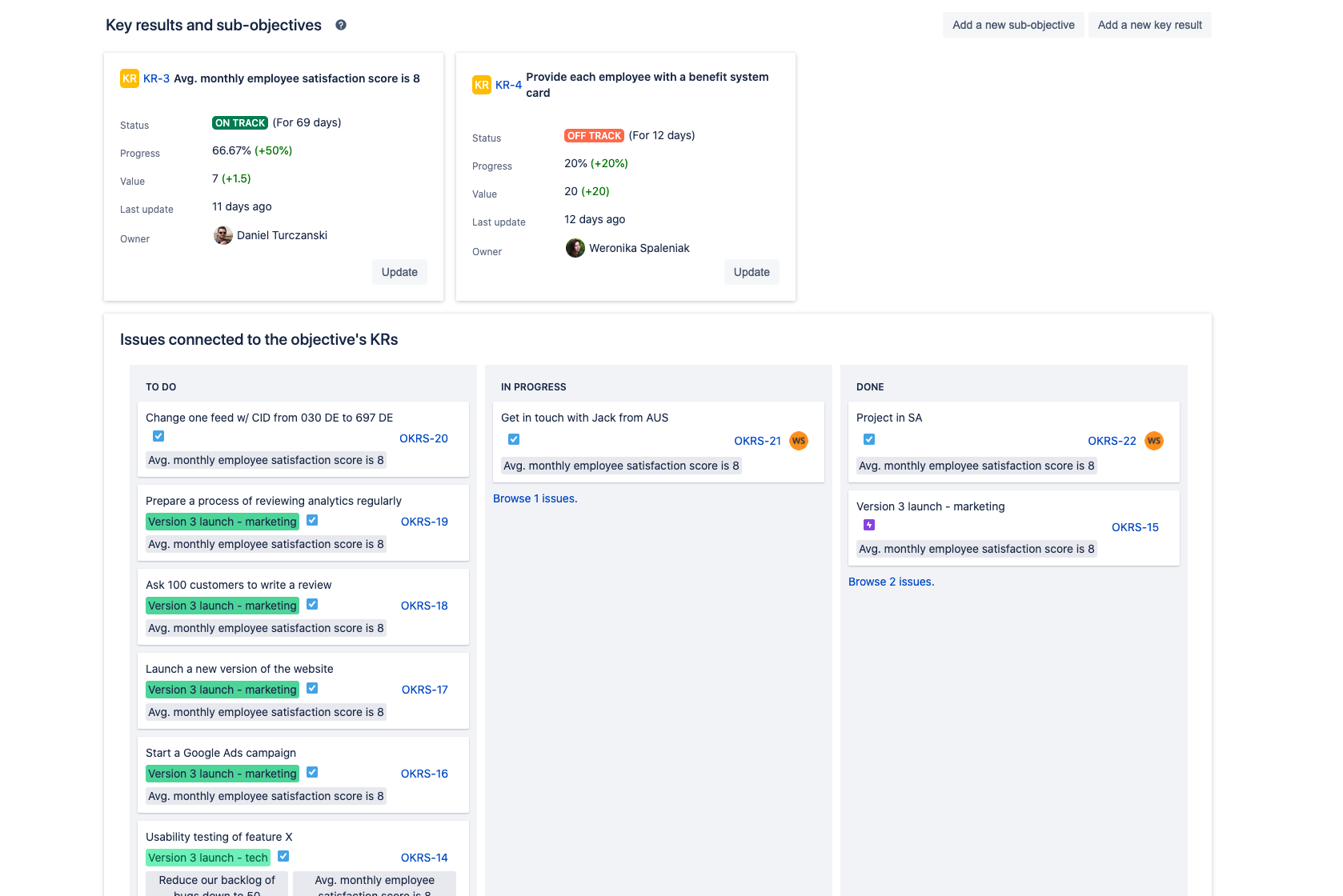Open the Browse 2 issues link
The image size is (1343, 896).
point(891,582)
